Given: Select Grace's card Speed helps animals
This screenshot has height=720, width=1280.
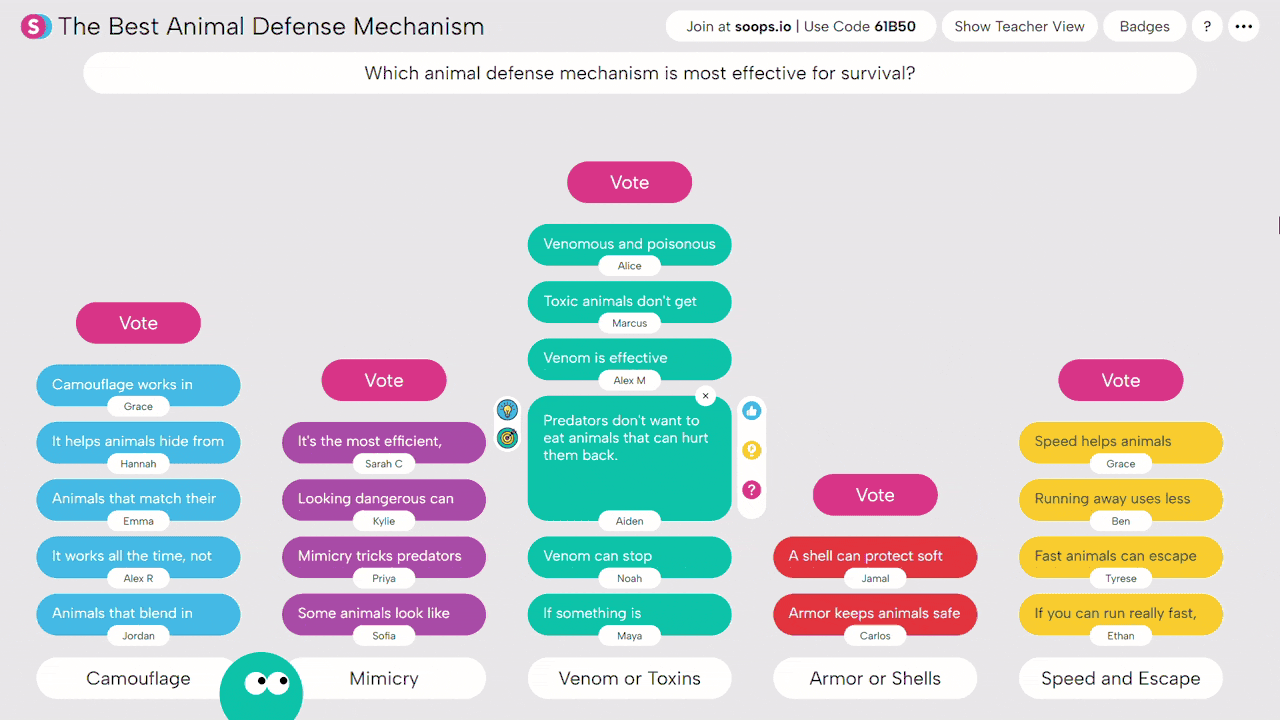Looking at the screenshot, I should (1120, 442).
